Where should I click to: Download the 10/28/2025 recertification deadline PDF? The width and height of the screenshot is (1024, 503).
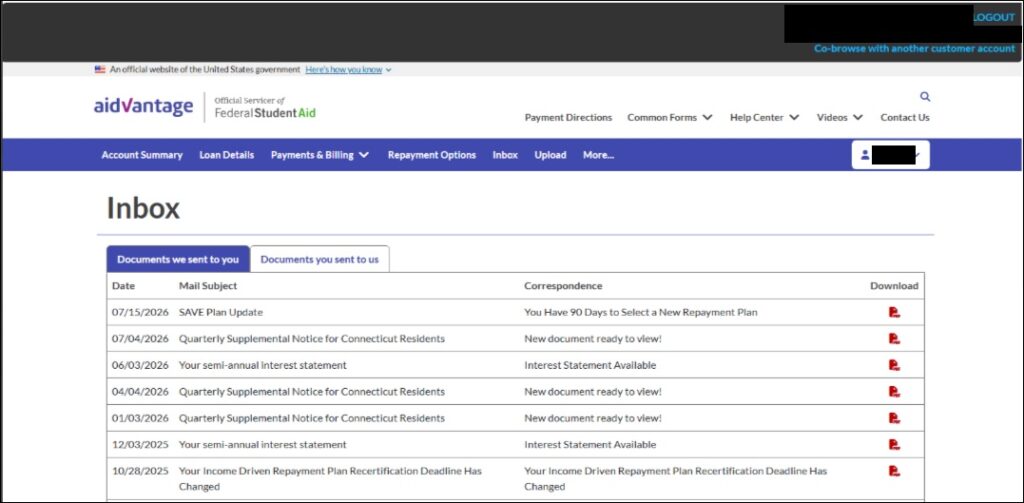point(894,470)
